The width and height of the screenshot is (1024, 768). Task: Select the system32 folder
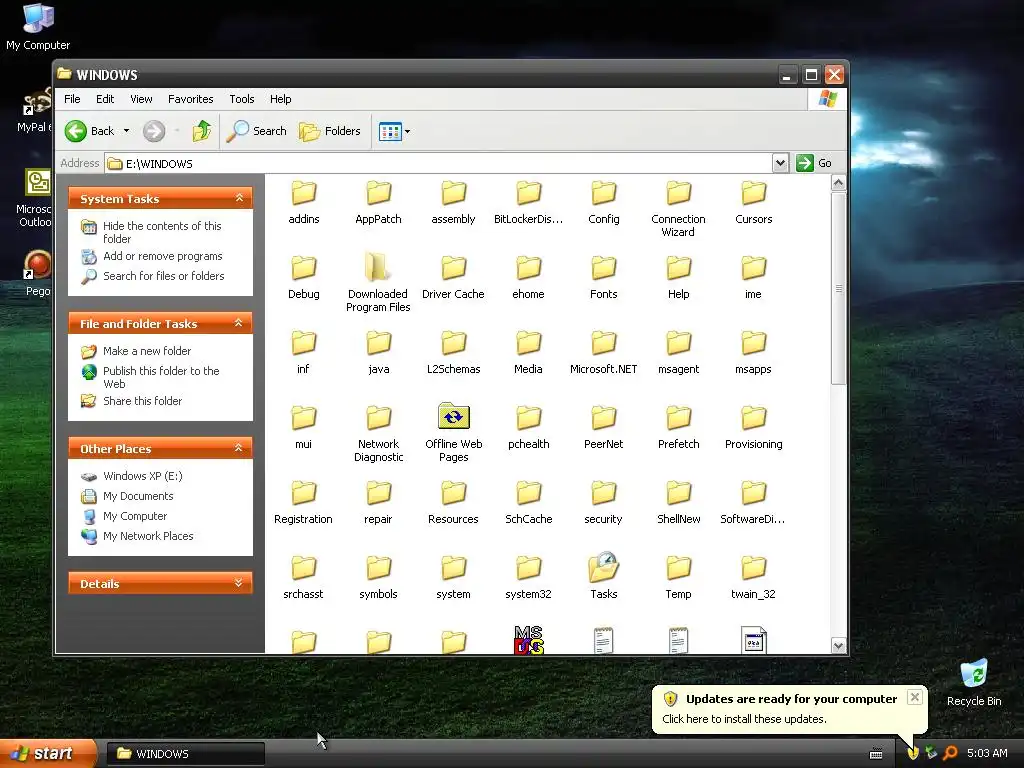point(528,578)
